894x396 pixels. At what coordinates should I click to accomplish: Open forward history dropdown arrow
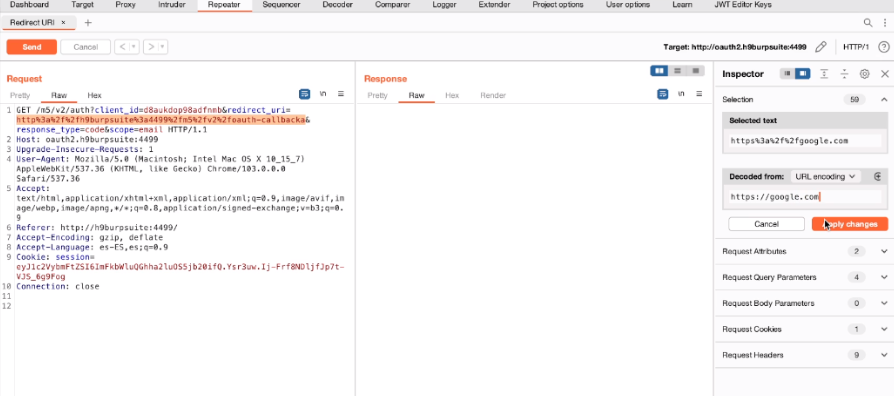(162, 47)
